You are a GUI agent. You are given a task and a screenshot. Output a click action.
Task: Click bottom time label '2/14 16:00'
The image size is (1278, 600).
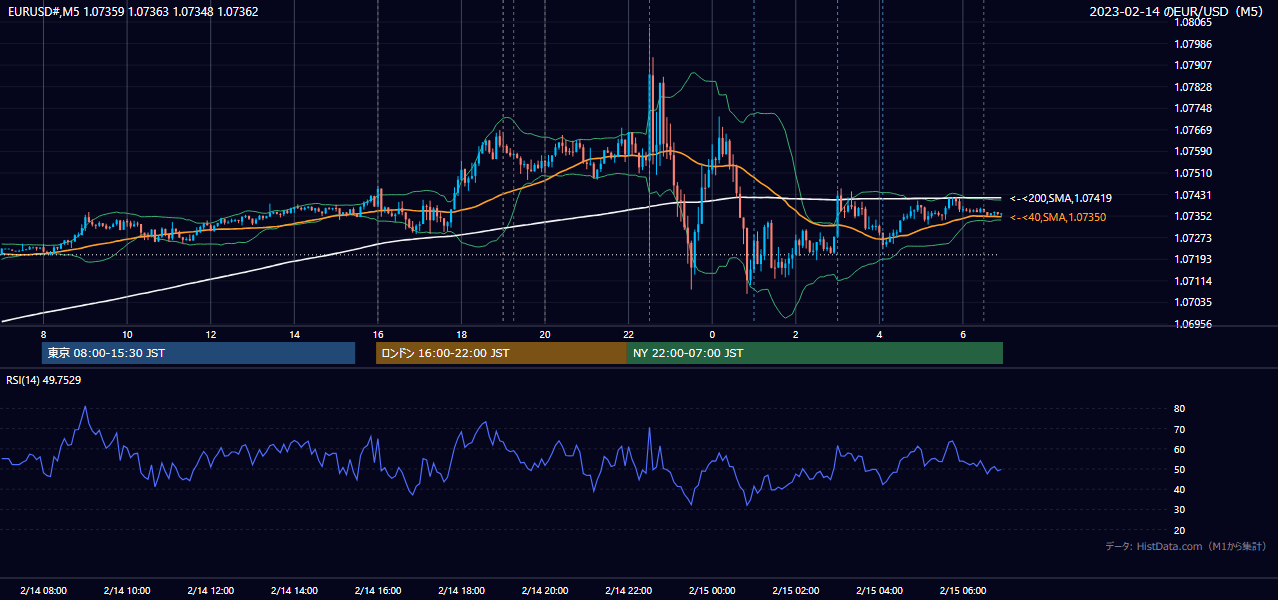point(378,590)
